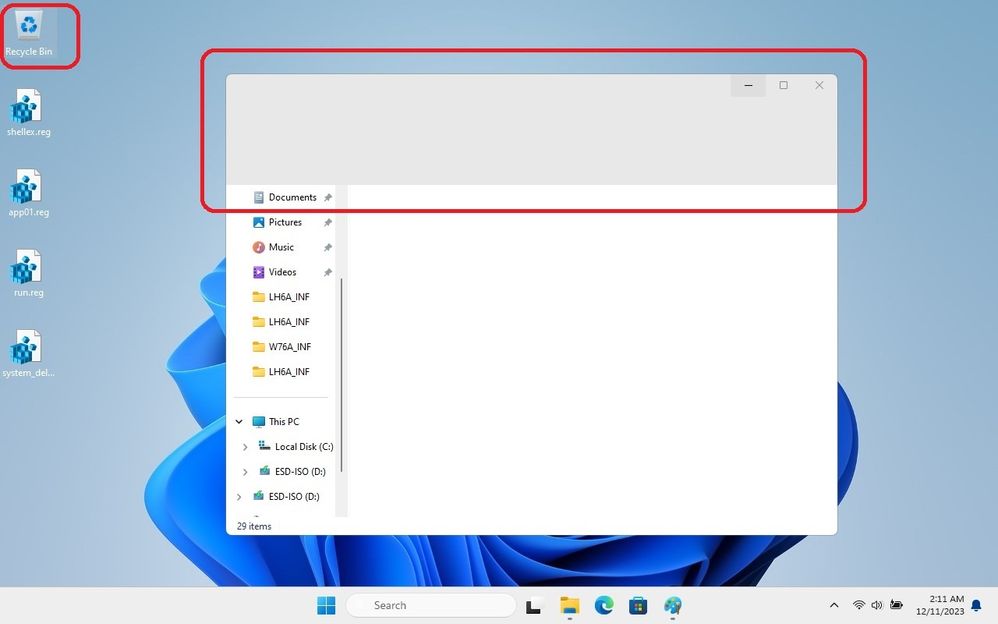This screenshot has width=998, height=624.
Task: Toggle the pin next to Music
Action: (328, 247)
